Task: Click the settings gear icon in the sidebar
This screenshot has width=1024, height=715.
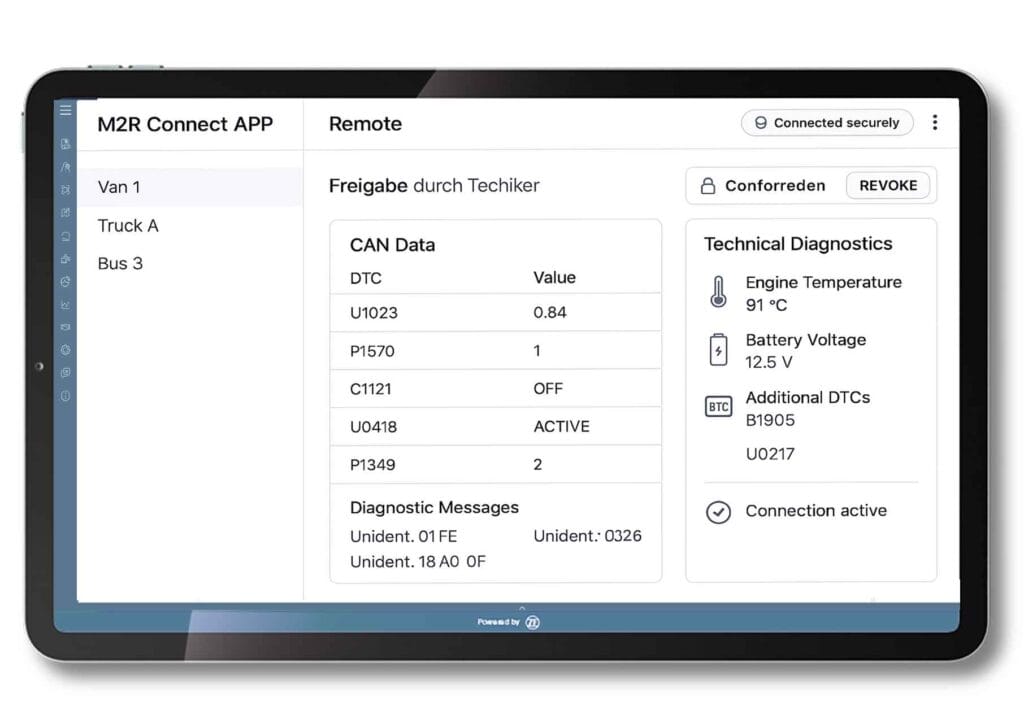Action: point(65,350)
